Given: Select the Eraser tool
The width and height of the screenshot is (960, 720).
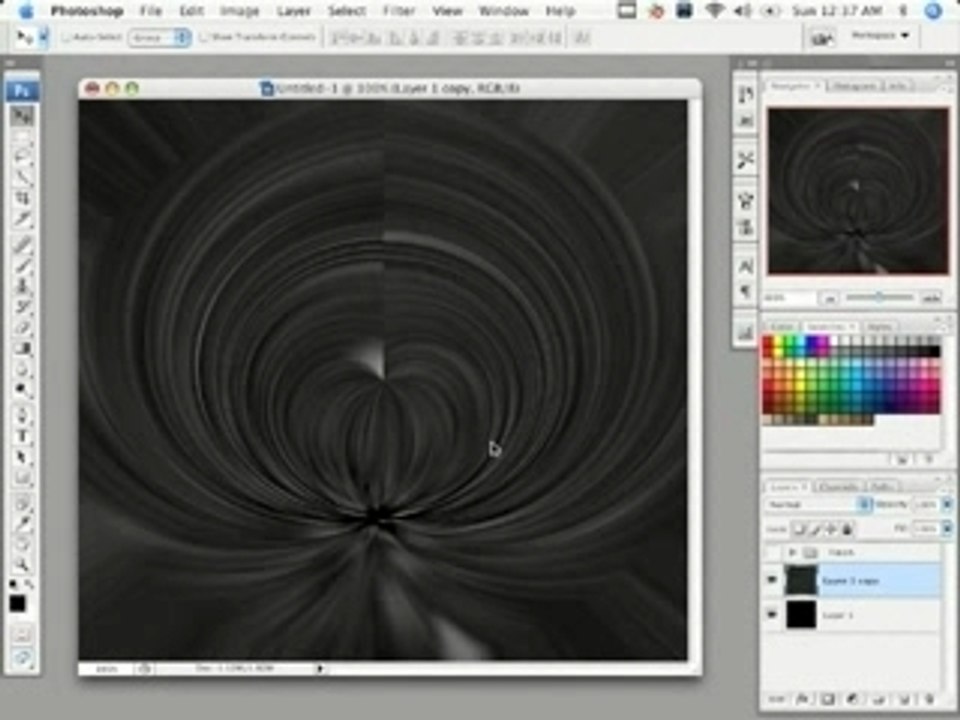Looking at the screenshot, I should pos(23,328).
